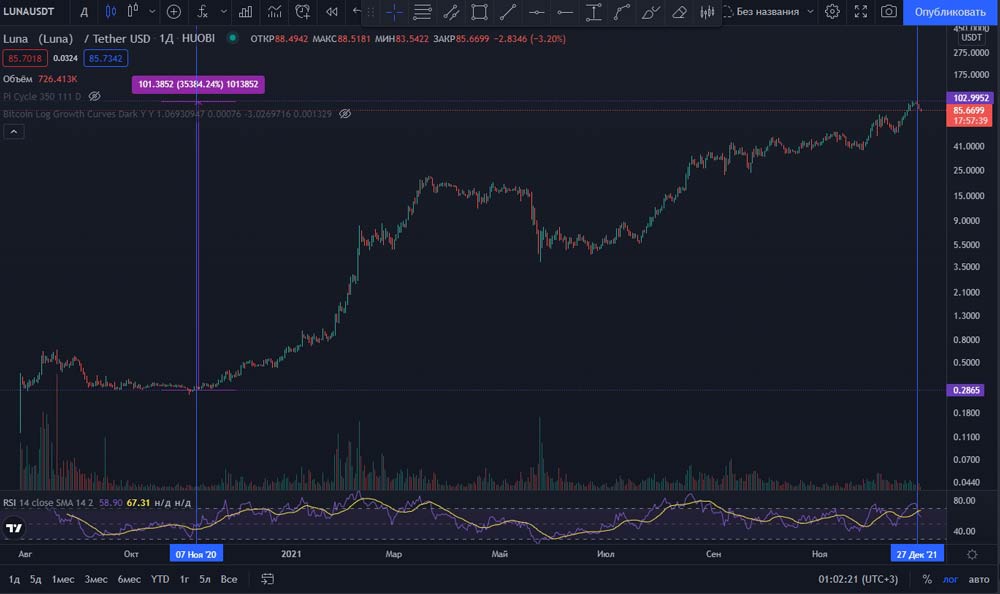Switch to the YTD time range
The height and width of the screenshot is (594, 1000).
coord(160,579)
